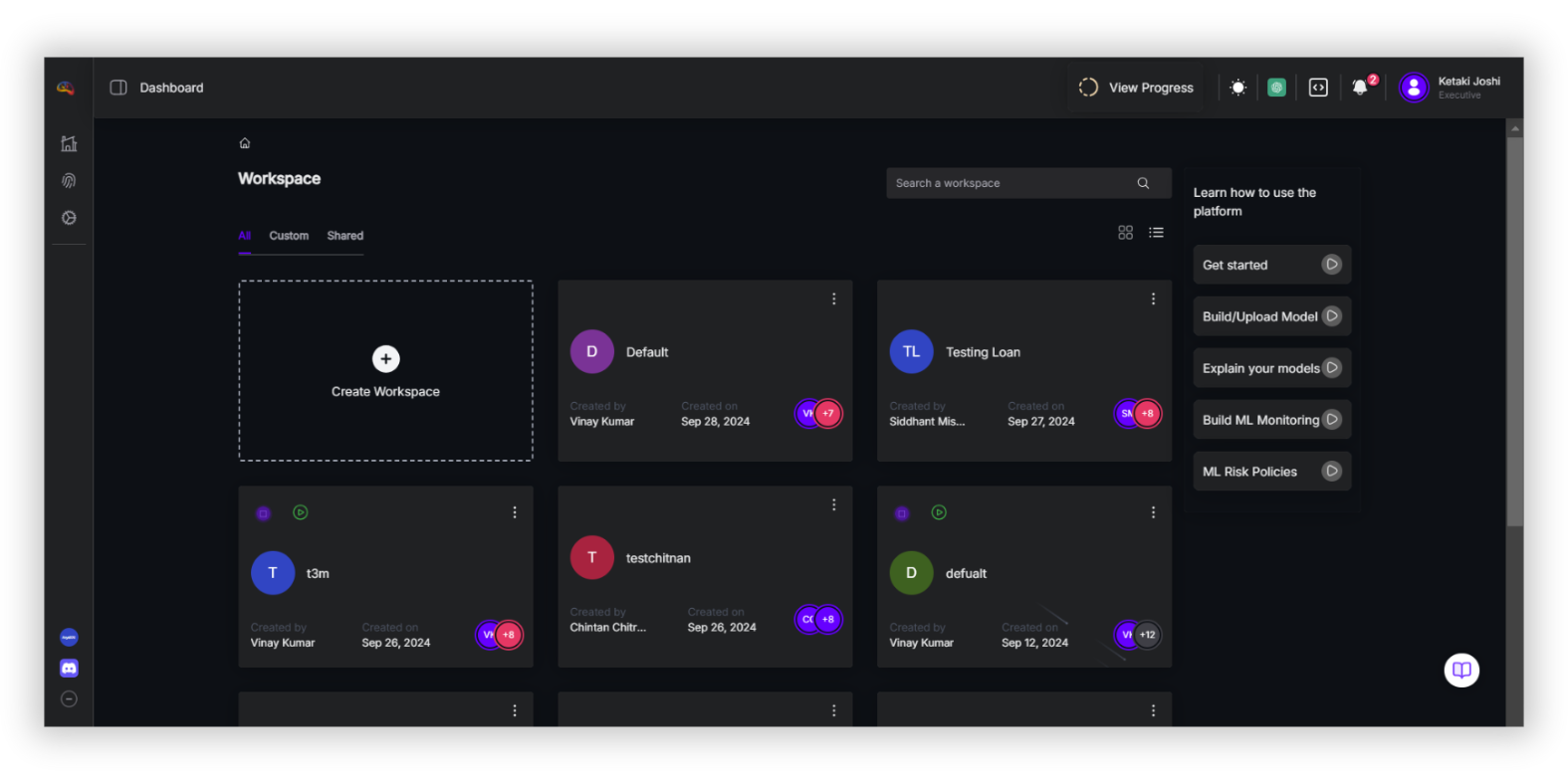This screenshot has width=1568, height=784.
Task: Open Default workspace card
Action: tap(705, 370)
